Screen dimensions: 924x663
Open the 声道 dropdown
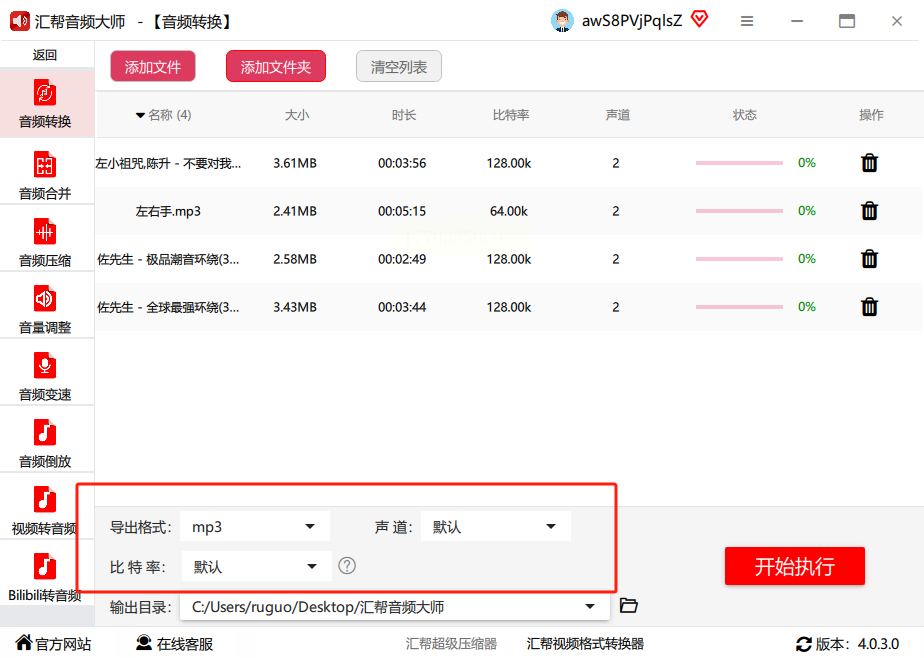(x=495, y=527)
